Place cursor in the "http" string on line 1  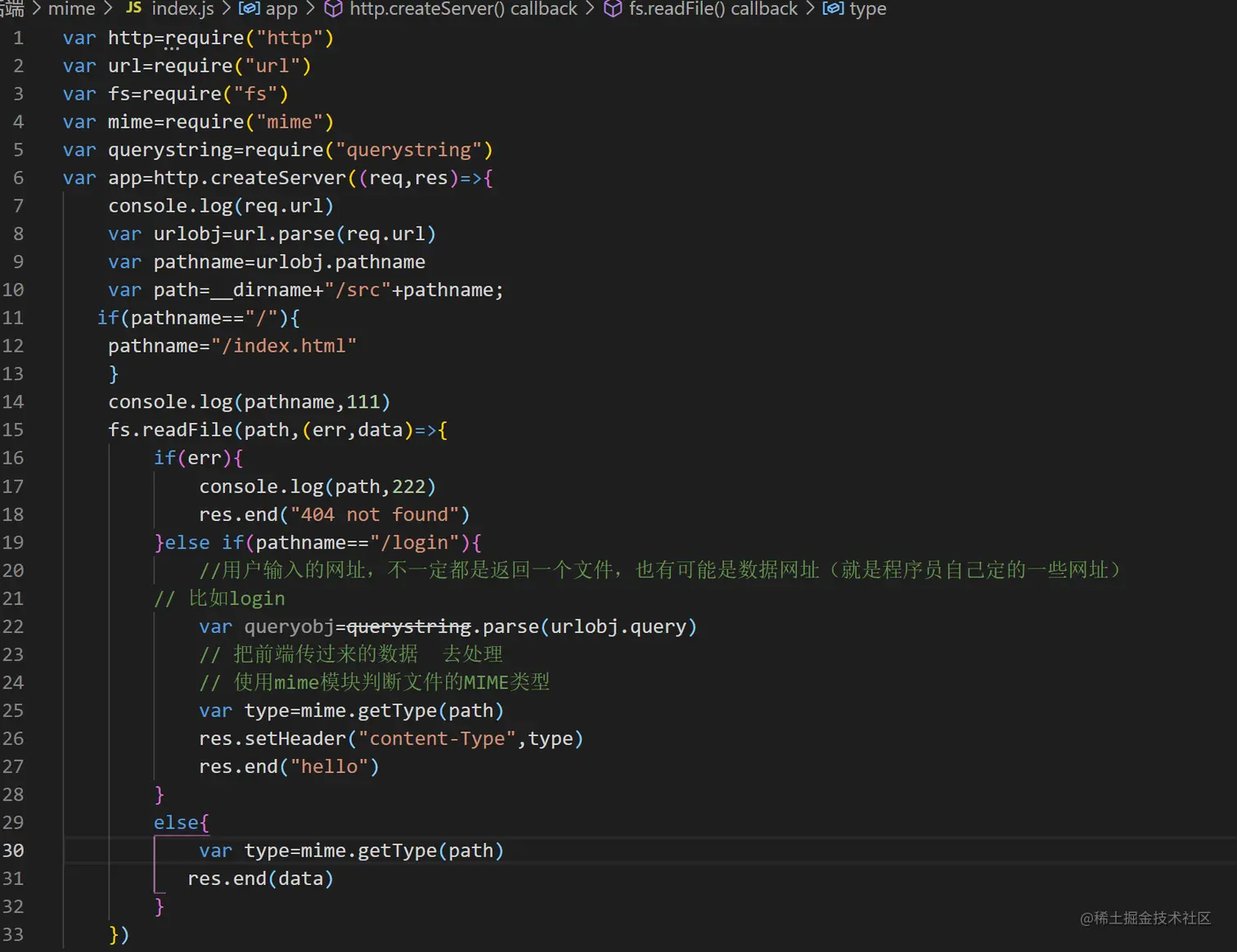click(x=289, y=38)
